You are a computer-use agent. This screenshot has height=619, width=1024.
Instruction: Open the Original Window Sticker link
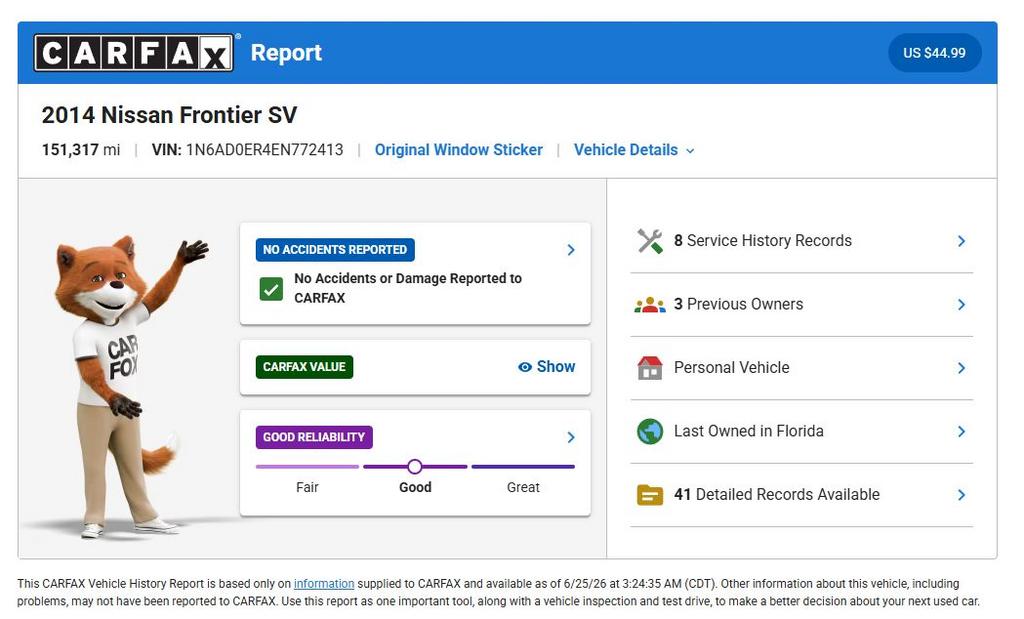point(458,150)
